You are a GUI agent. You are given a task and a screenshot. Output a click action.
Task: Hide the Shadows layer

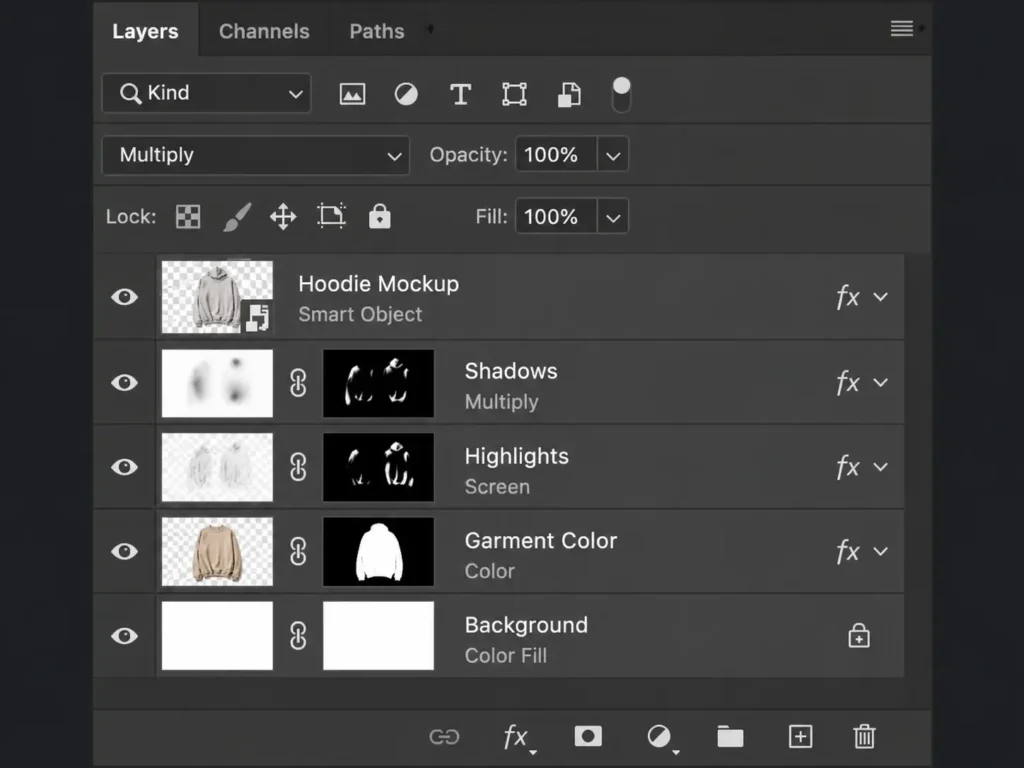(x=124, y=383)
